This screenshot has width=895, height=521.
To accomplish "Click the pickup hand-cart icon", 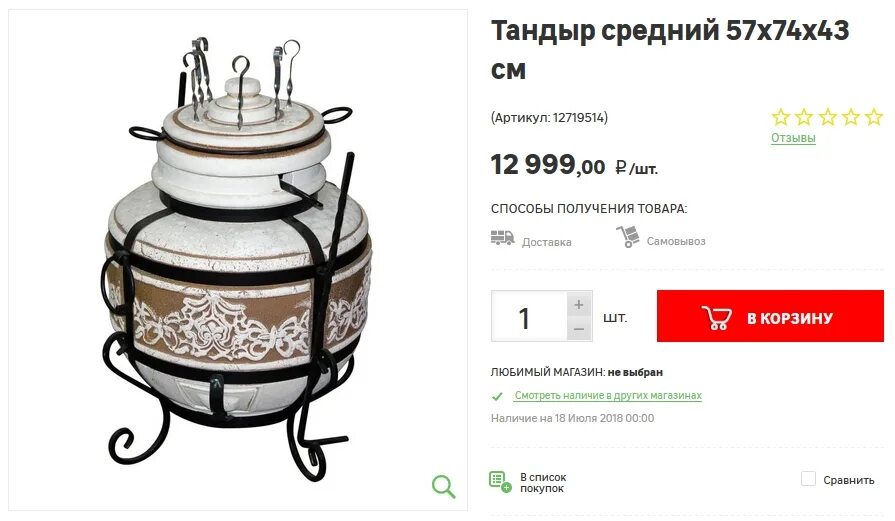I will (x=627, y=237).
